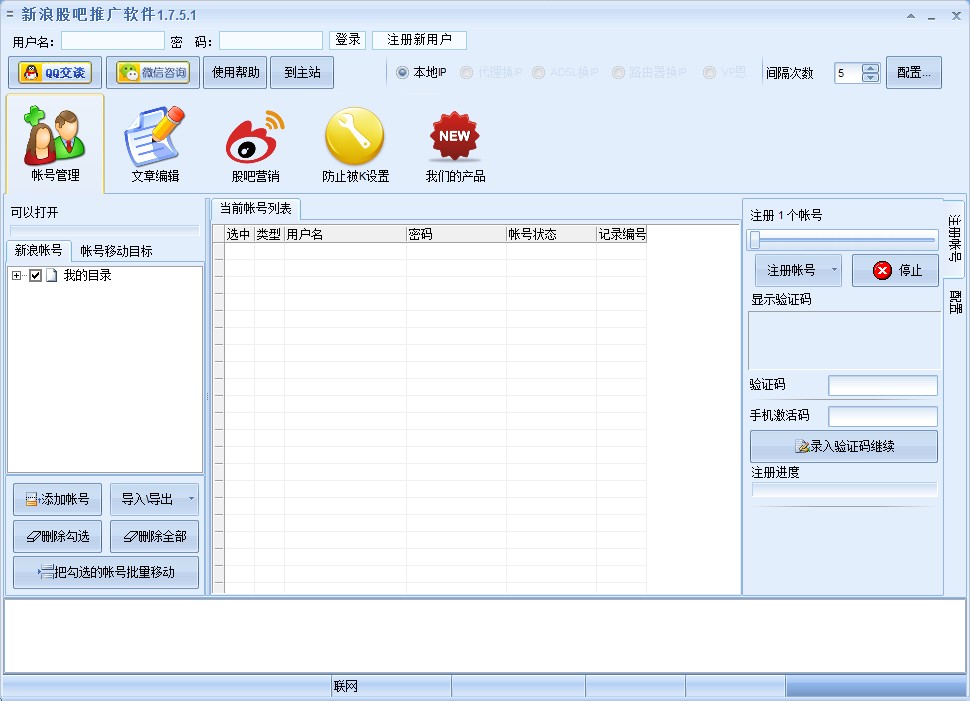Open 防止被K设置 wrench settings icon

[355, 140]
